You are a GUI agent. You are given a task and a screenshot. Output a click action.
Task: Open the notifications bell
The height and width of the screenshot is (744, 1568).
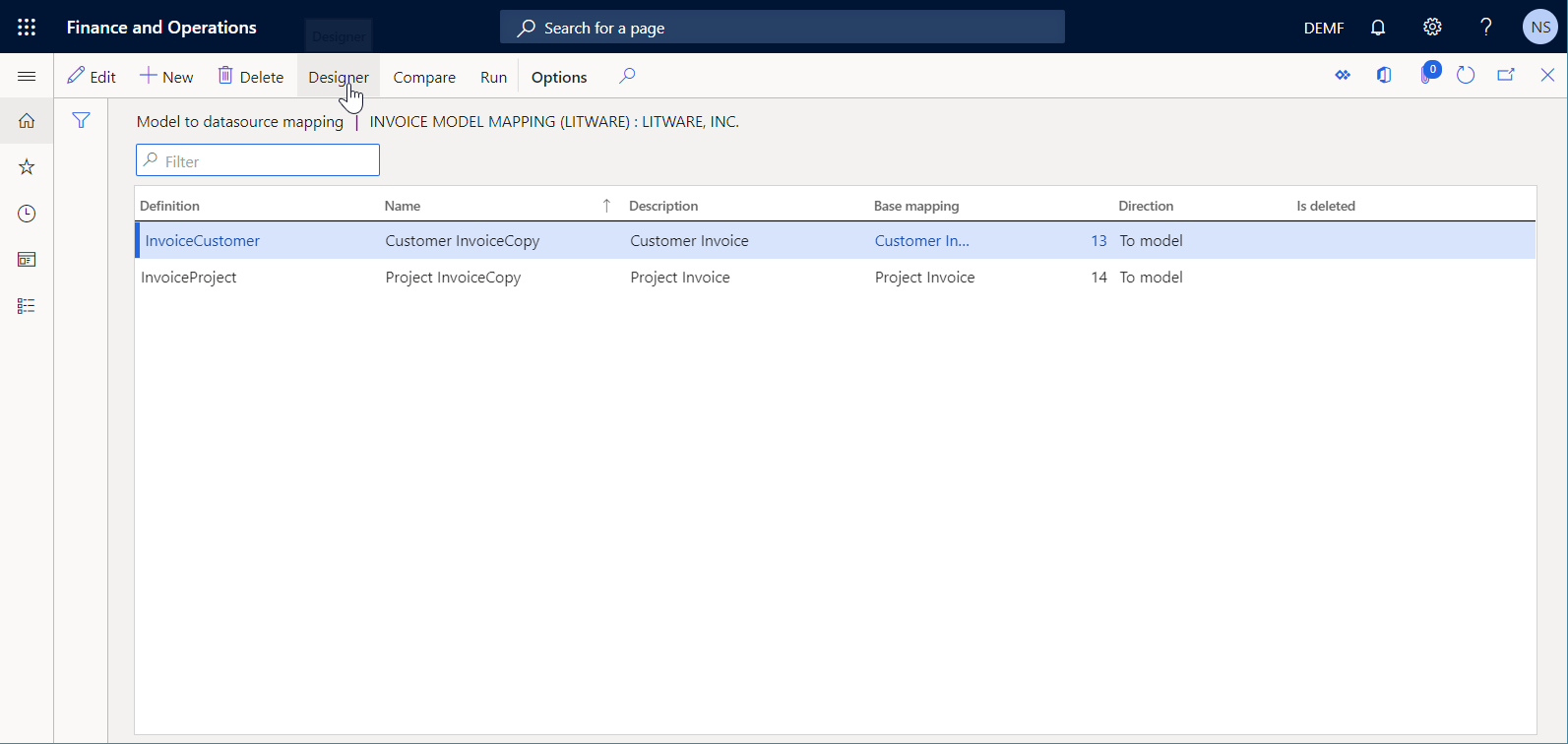[1378, 28]
